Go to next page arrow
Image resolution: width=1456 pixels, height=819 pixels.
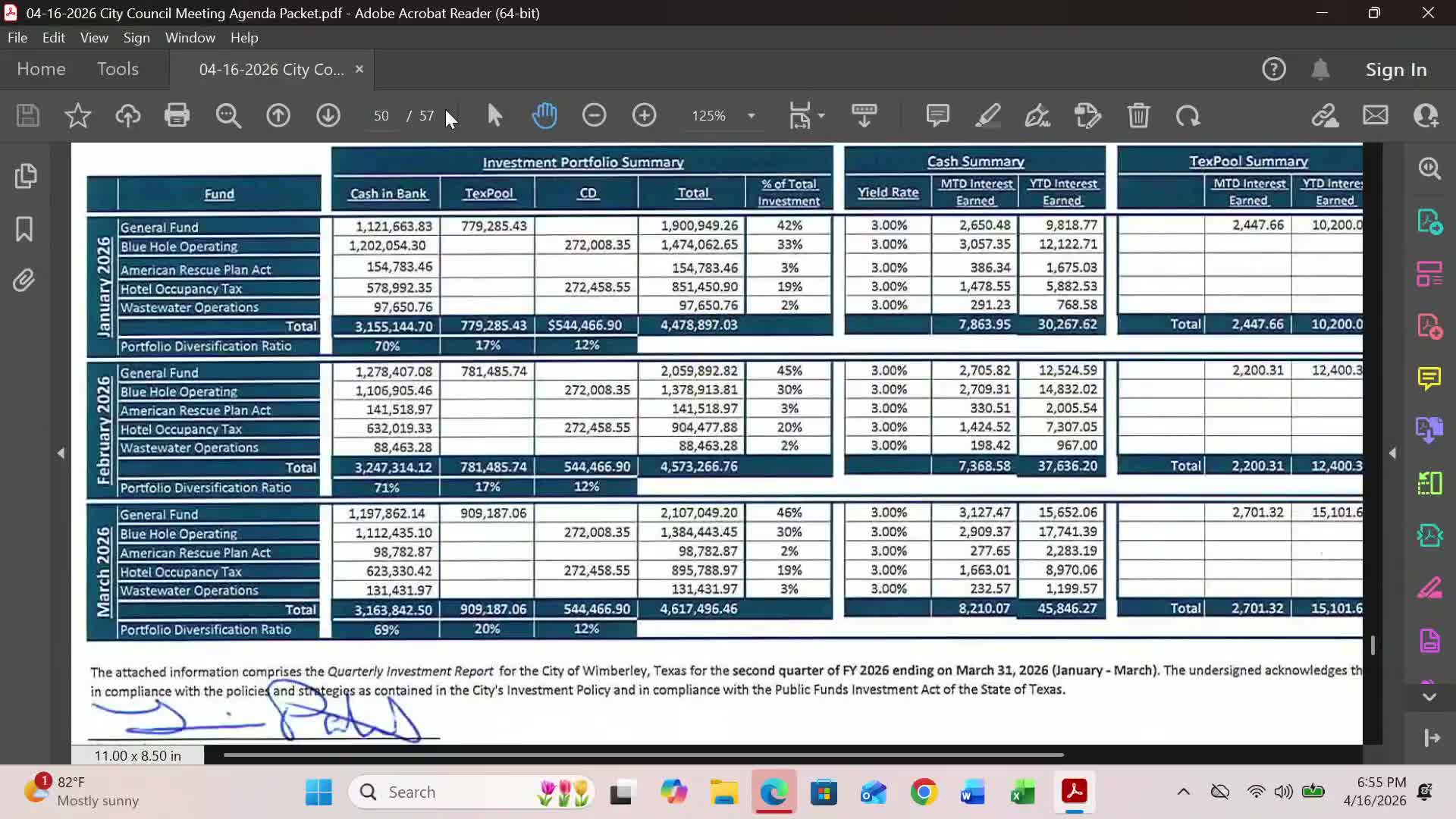pyautogui.click(x=328, y=115)
